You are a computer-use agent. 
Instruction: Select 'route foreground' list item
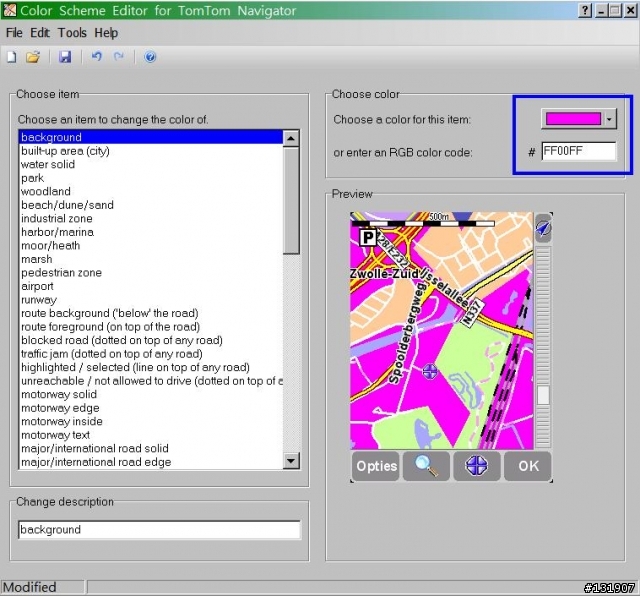point(151,327)
